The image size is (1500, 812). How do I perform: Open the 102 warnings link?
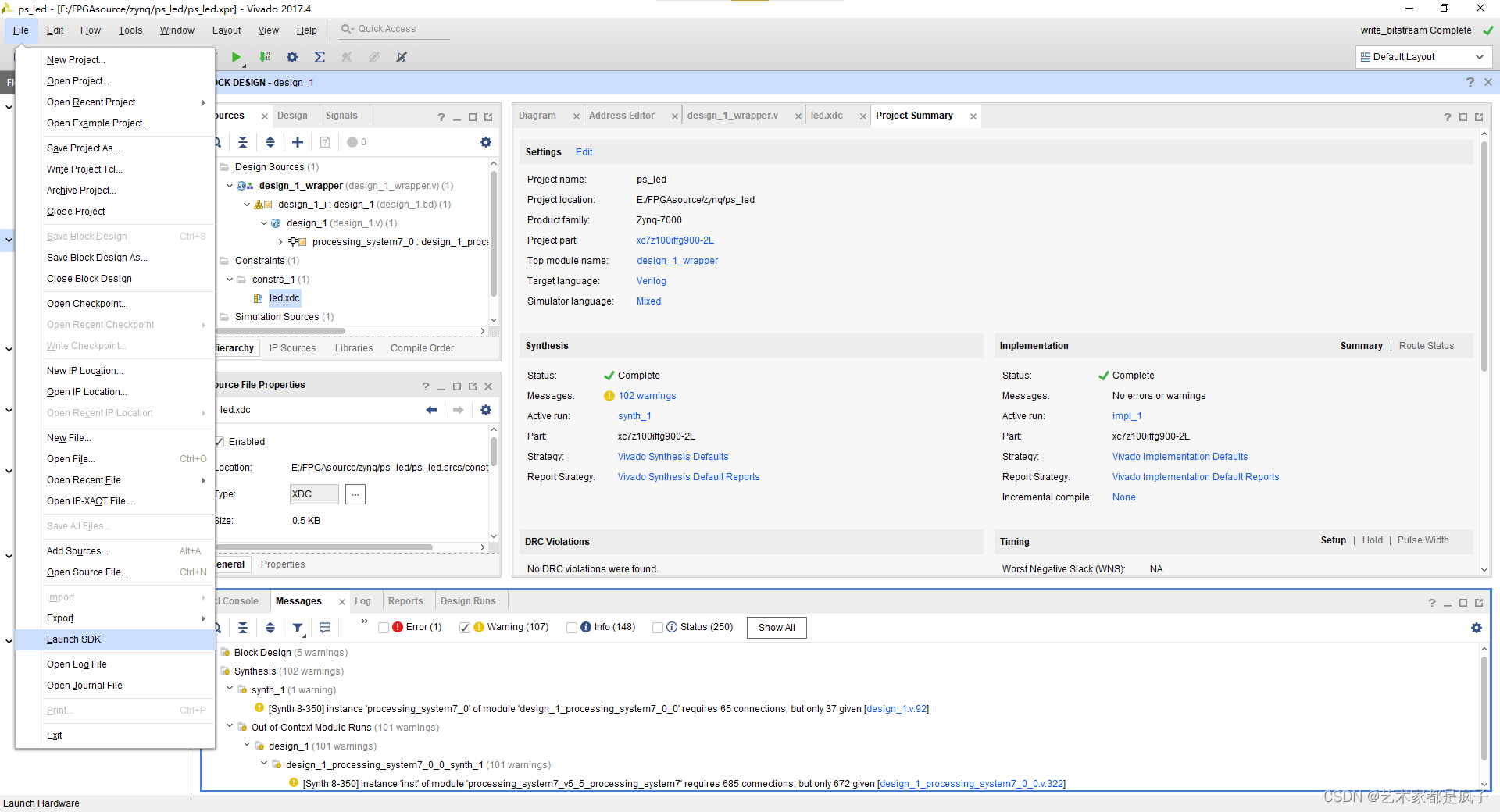pyautogui.click(x=647, y=396)
